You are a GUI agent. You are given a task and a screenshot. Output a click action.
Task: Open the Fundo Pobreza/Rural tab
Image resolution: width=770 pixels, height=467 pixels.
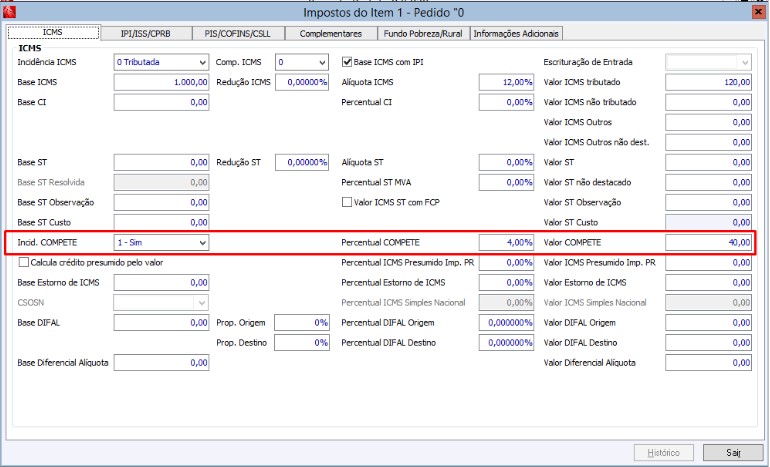(423, 33)
